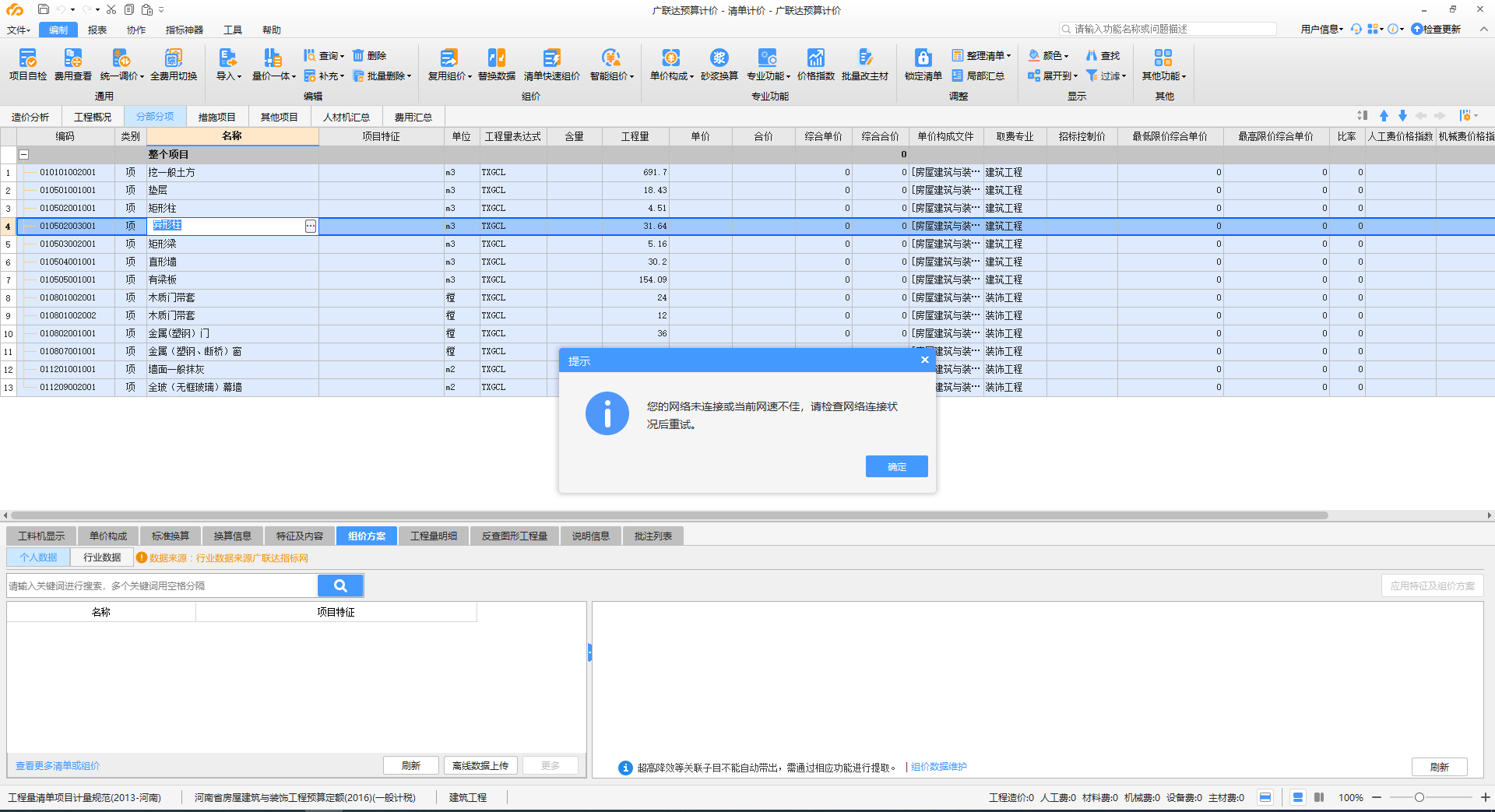The image size is (1495, 812).
Task: Click the keyword search input field
Action: coord(162,585)
